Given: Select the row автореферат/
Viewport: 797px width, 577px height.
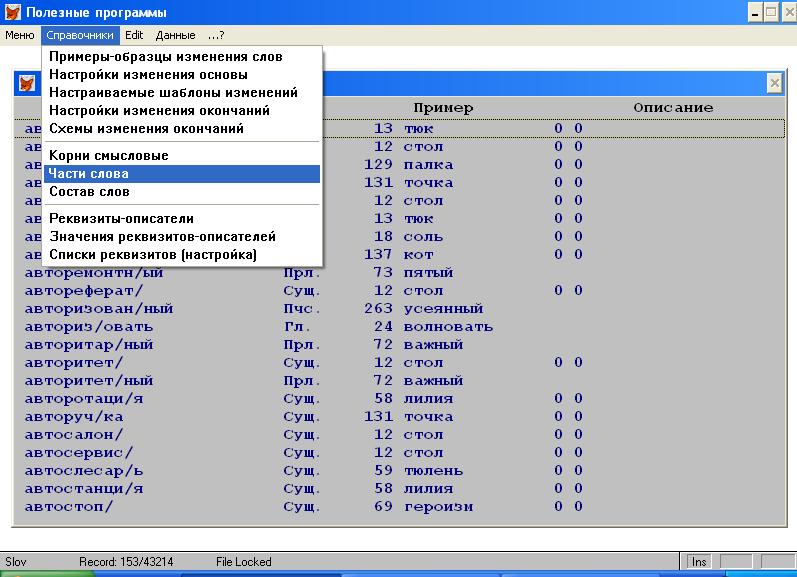Looking at the screenshot, I should (399, 290).
